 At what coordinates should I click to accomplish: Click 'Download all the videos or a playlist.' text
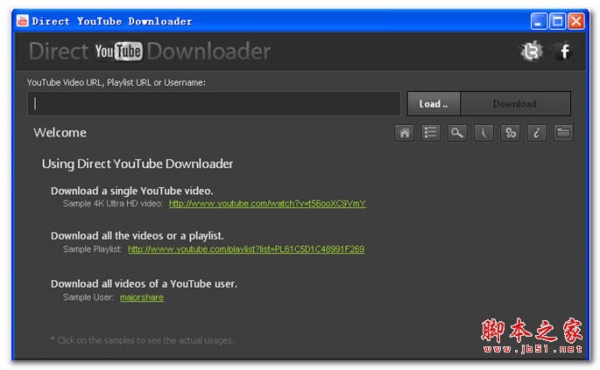[137, 236]
